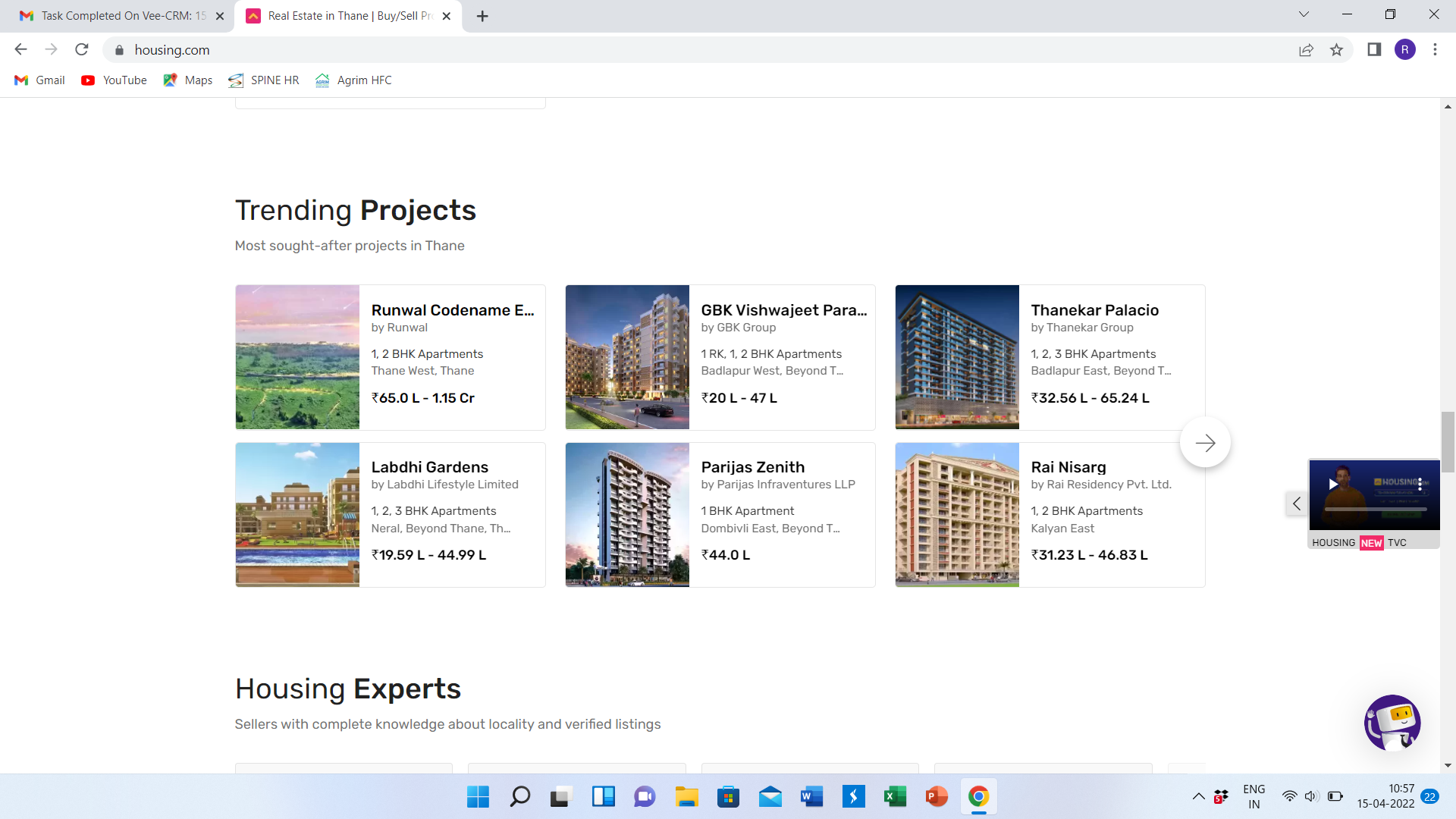The image size is (1456, 819).
Task: Open the 10:57 clock calendar flyout
Action: (1385, 796)
